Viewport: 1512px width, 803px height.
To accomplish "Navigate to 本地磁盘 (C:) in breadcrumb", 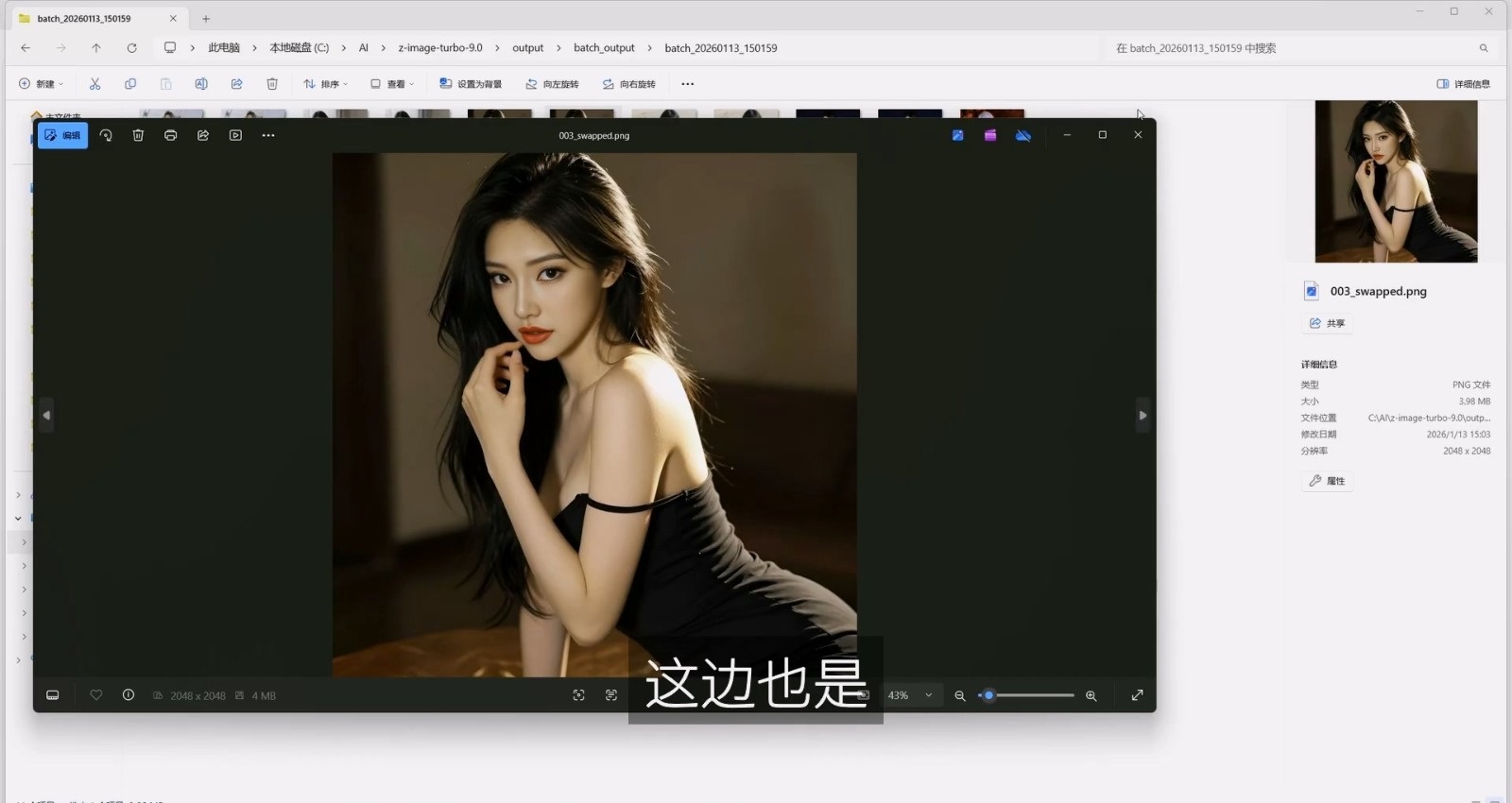I will [300, 48].
